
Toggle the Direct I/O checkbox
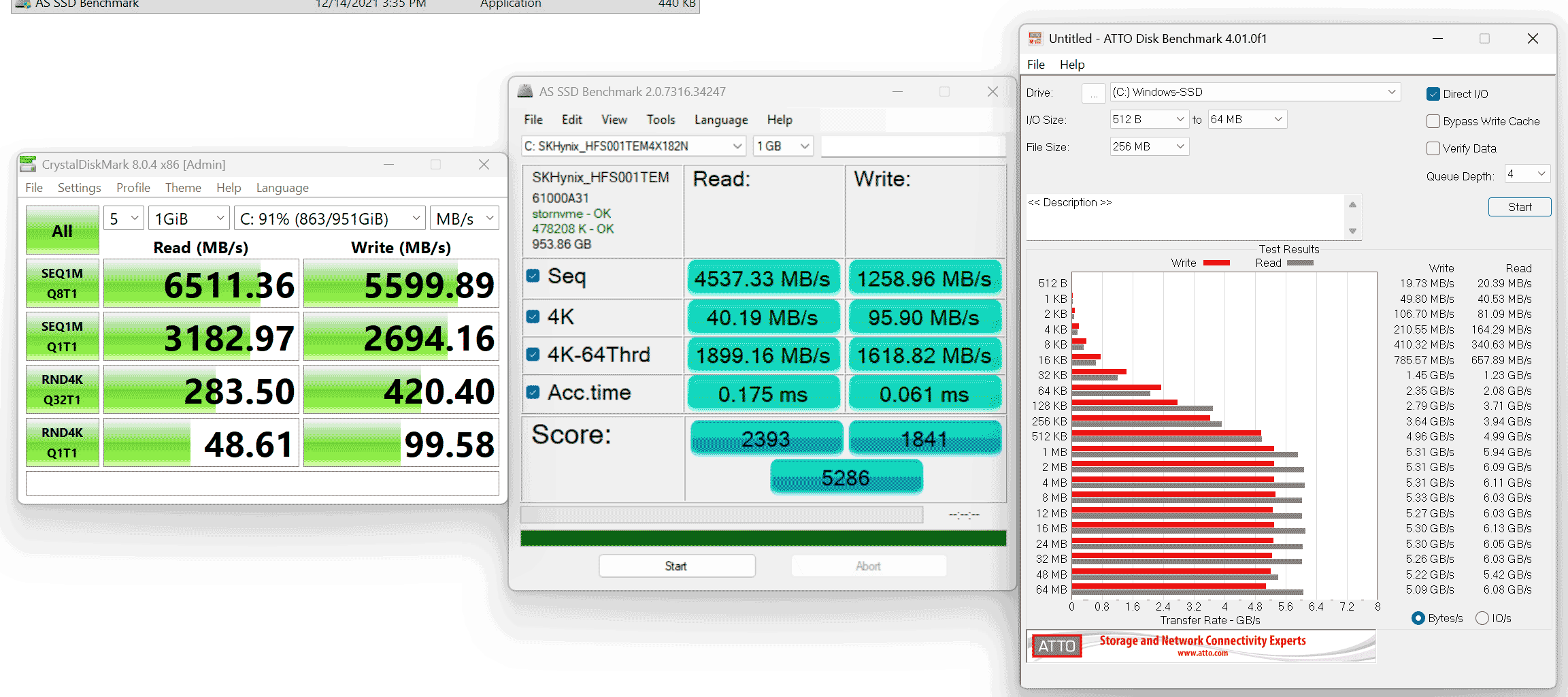(x=1433, y=94)
